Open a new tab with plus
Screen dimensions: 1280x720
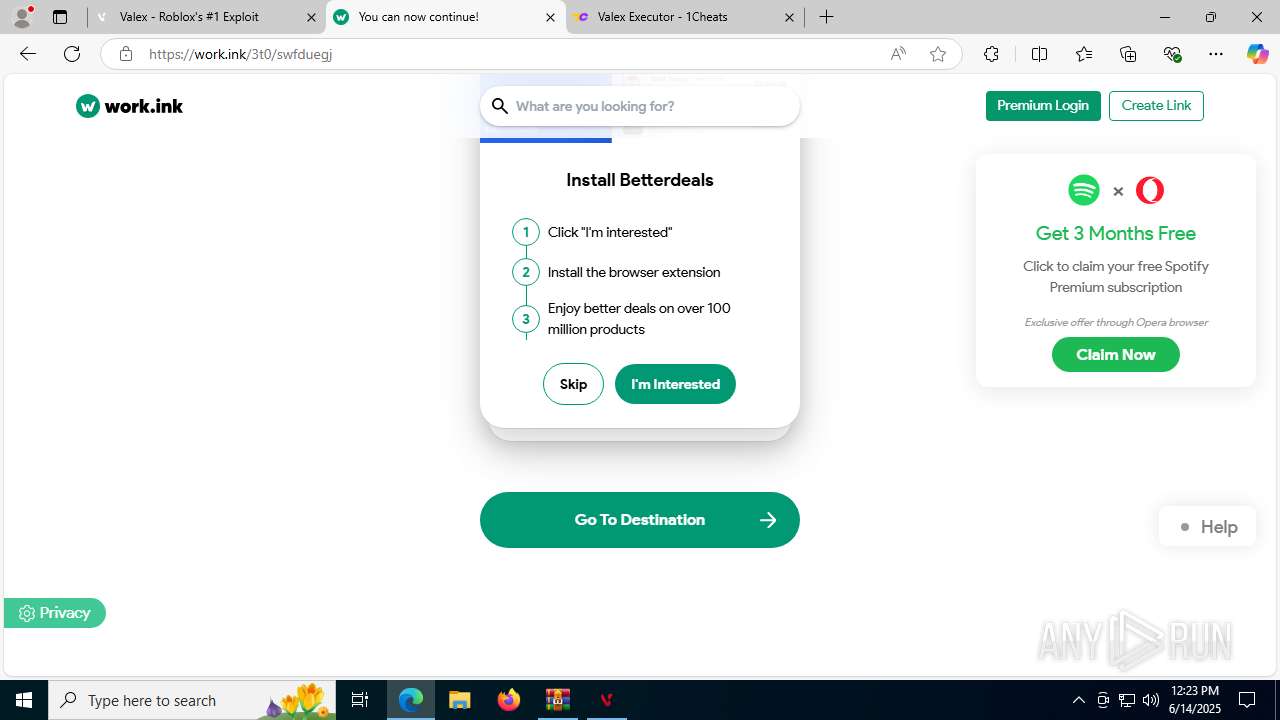pyautogui.click(x=826, y=17)
